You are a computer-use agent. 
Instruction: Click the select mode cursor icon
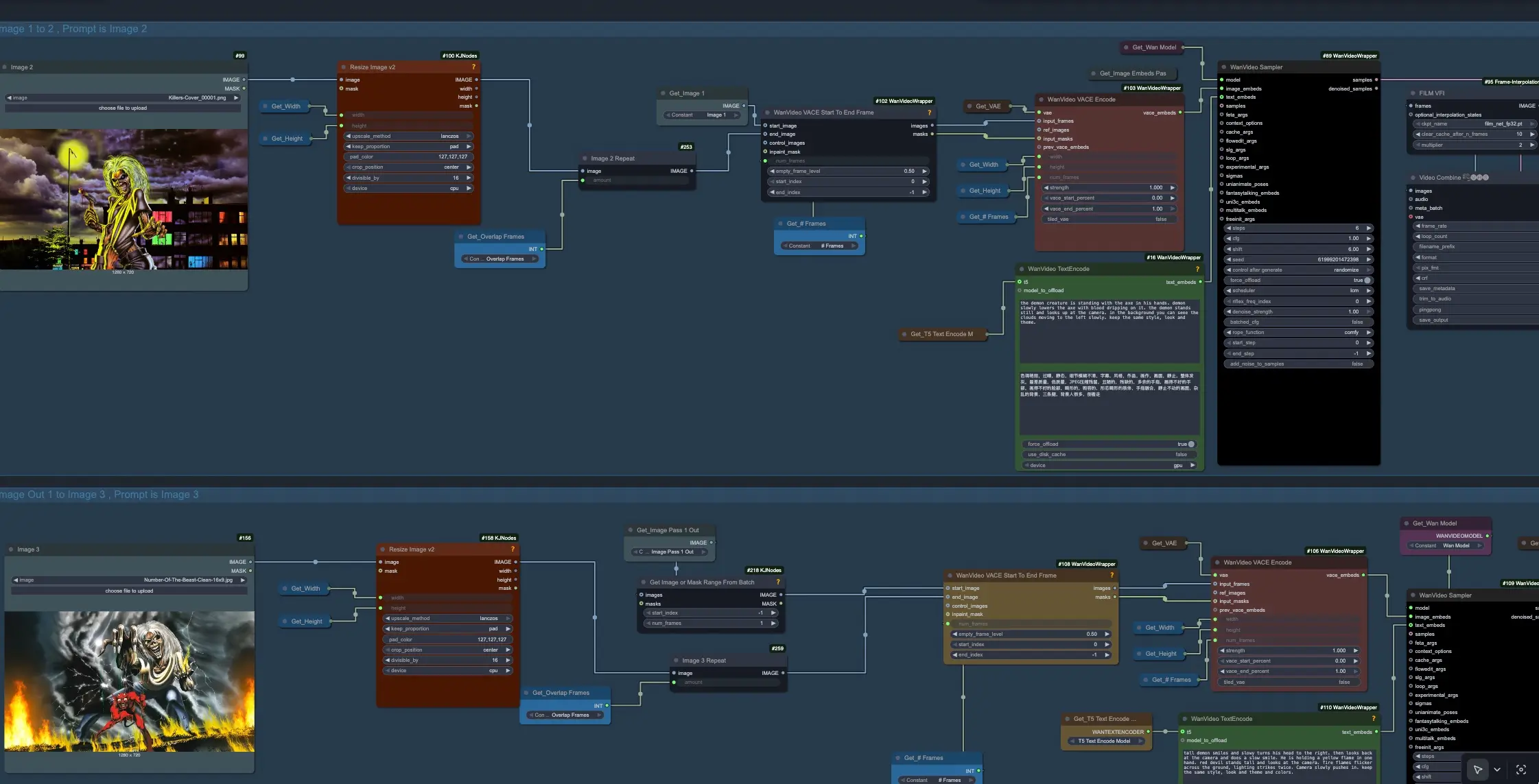[1477, 770]
